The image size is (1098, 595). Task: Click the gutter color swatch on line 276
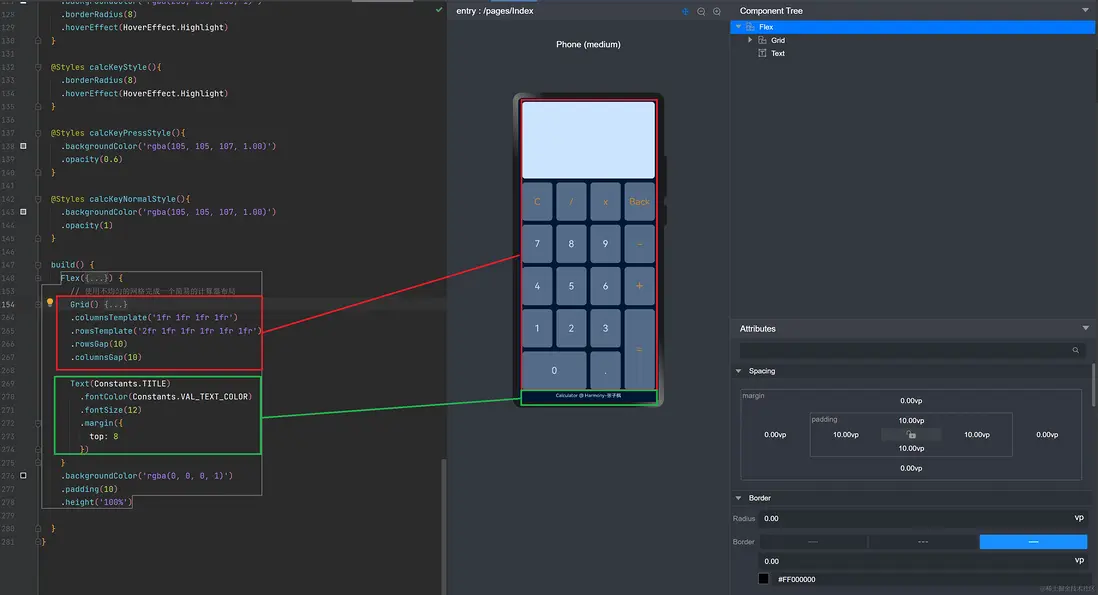click(23, 476)
